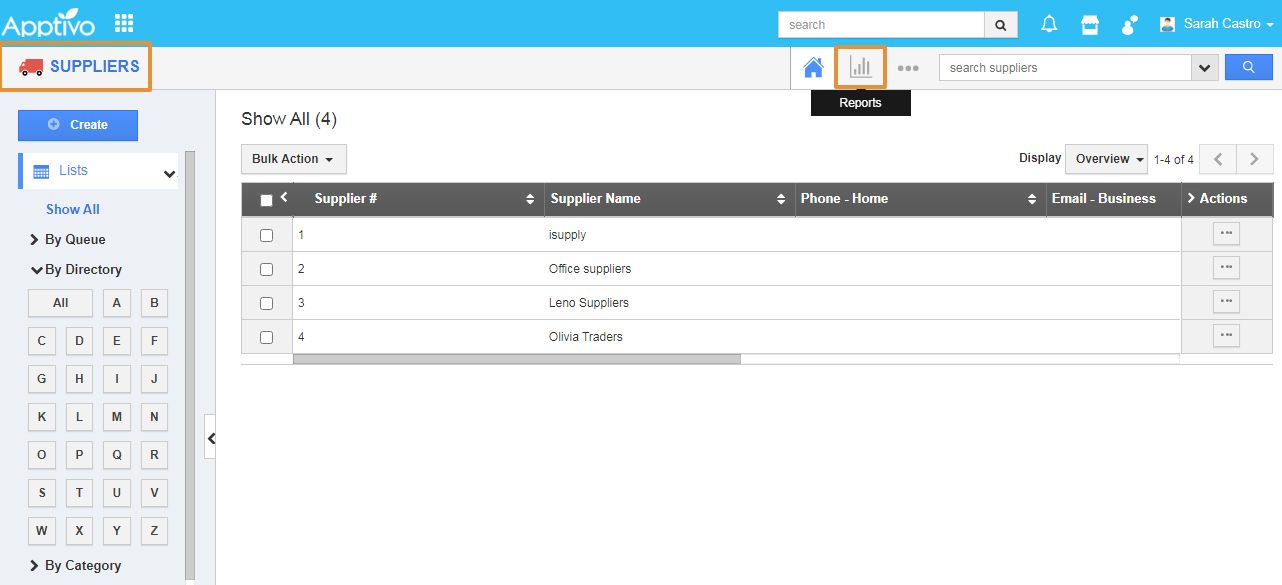Check the Olivia Traders row checkbox
Screen dimensions: 1282x585
266,337
